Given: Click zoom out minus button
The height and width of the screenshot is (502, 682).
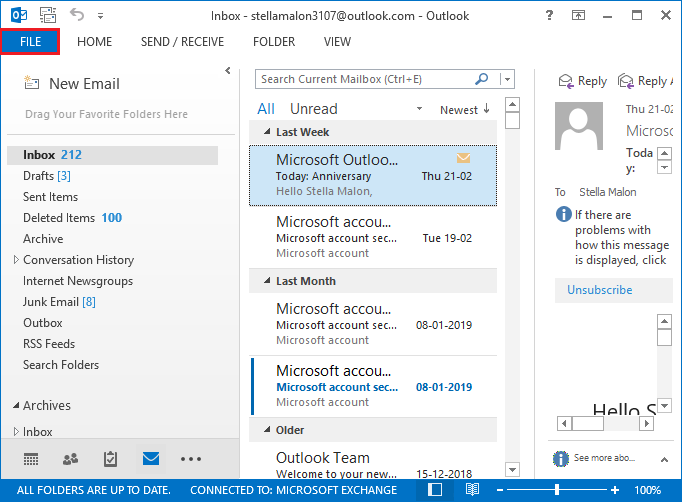Looking at the screenshot, I should coord(500,490).
